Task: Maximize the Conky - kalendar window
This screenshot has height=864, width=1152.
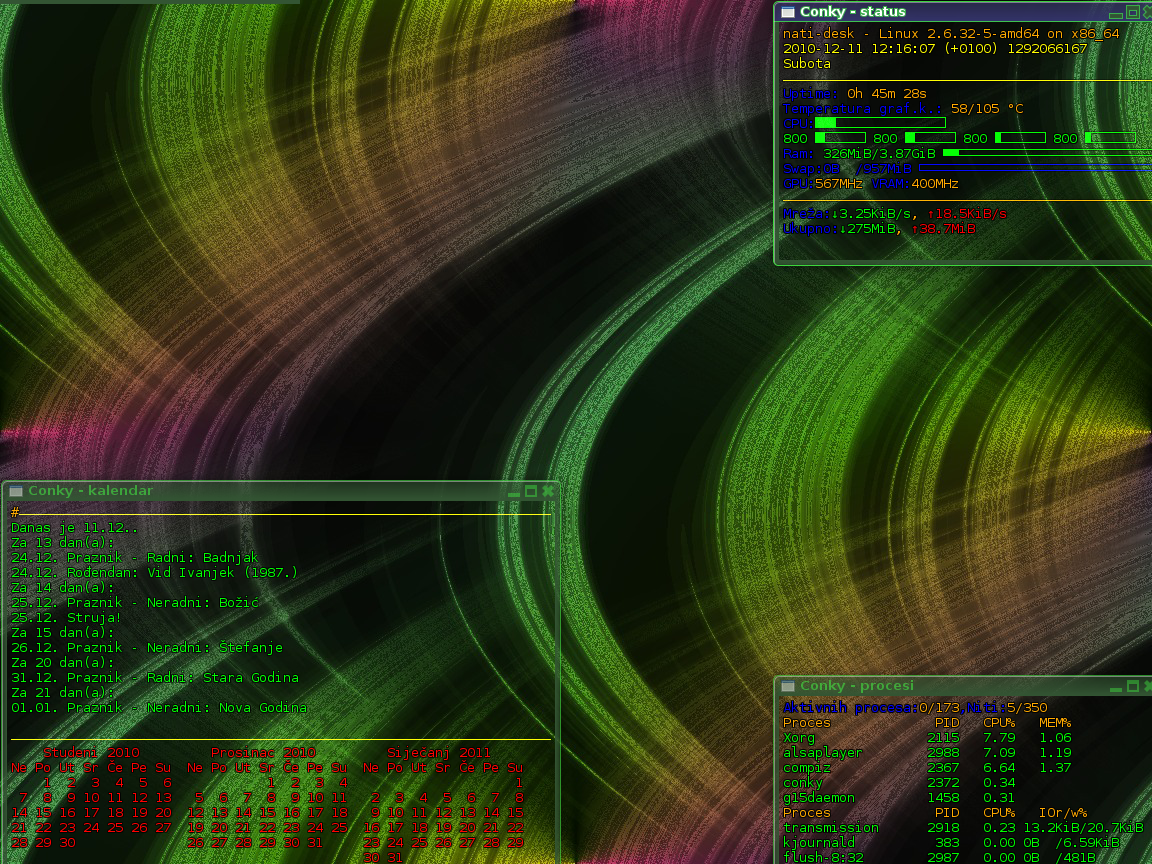Action: point(531,491)
